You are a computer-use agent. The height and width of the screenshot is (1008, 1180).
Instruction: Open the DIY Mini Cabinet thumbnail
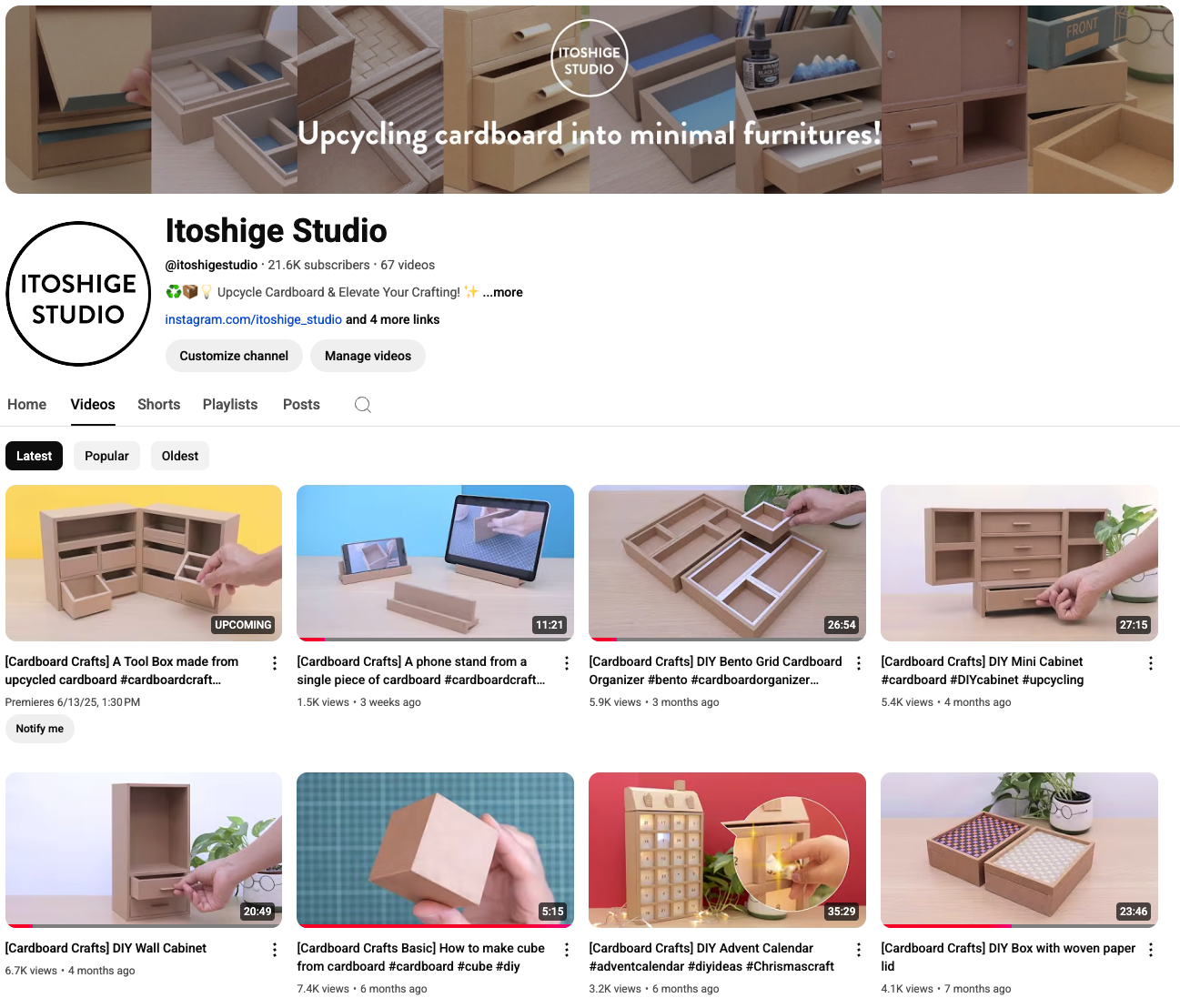pyautogui.click(x=1020, y=563)
